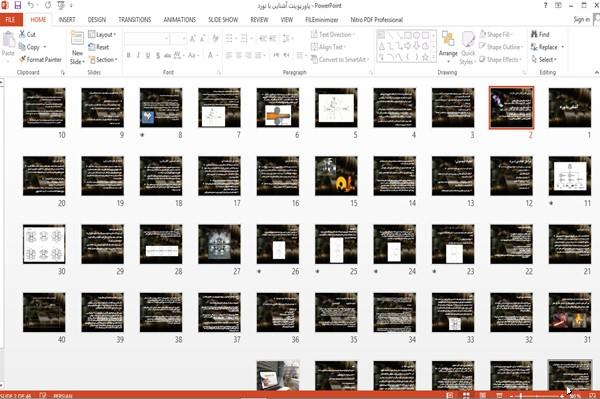Toggle italic formatting
This screenshot has width=600, height=399.
pos(138,55)
